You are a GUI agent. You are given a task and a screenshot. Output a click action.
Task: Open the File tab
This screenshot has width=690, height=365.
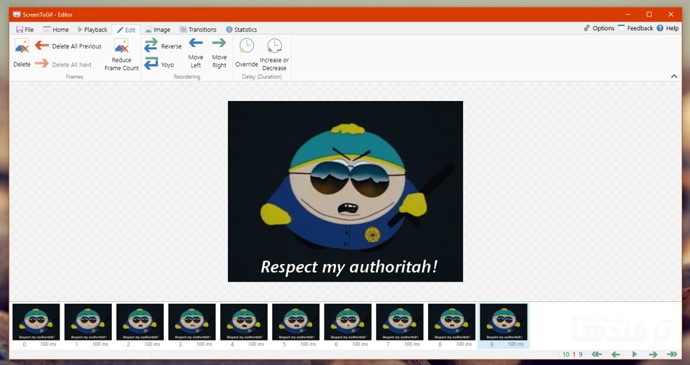coord(25,29)
